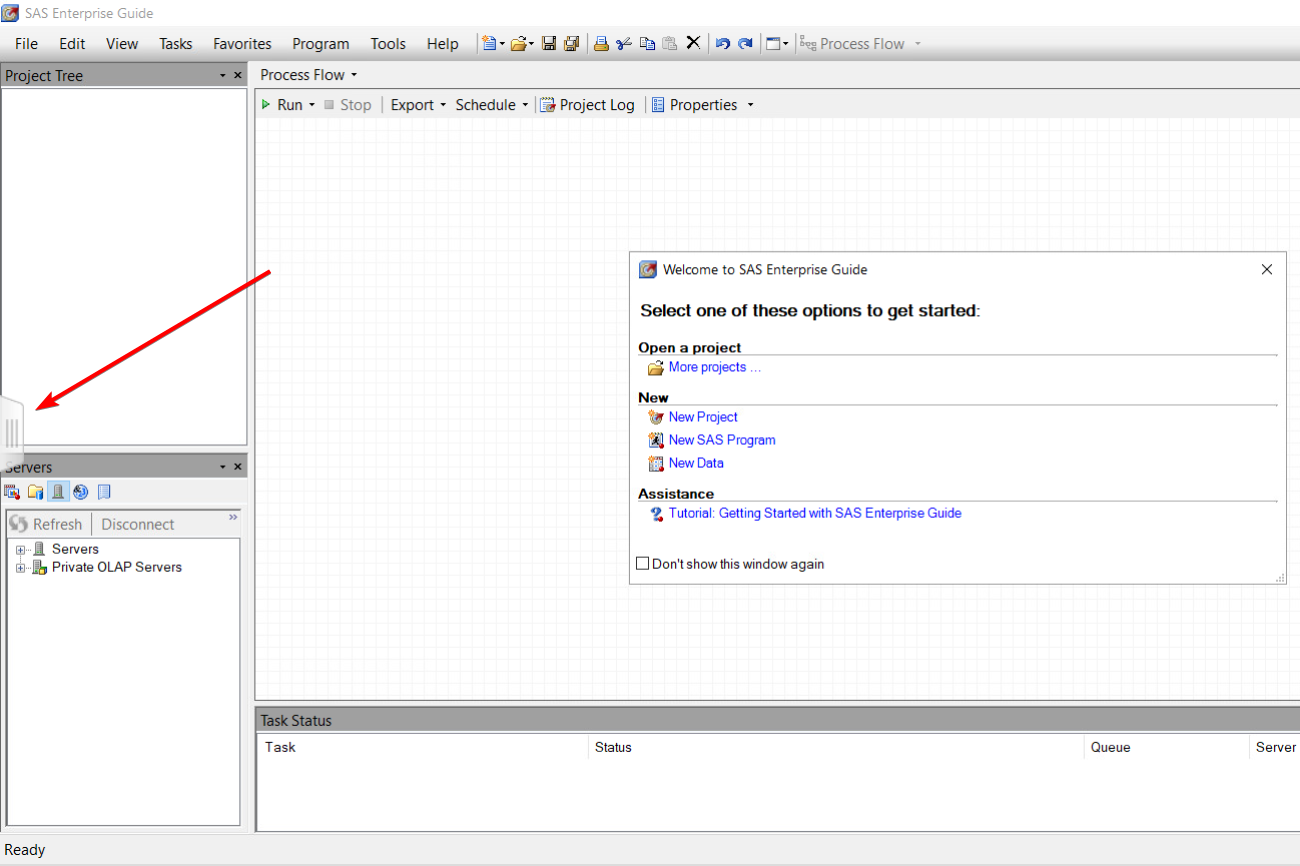Click the Task column header in Task Status
Image resolution: width=1300 pixels, height=866 pixels.
422,747
